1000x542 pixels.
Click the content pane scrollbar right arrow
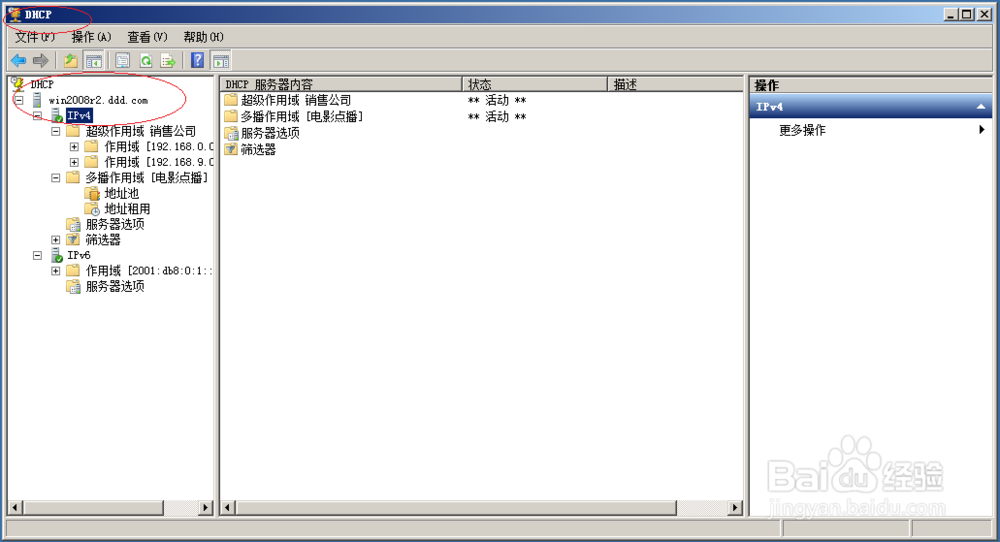tap(735, 508)
